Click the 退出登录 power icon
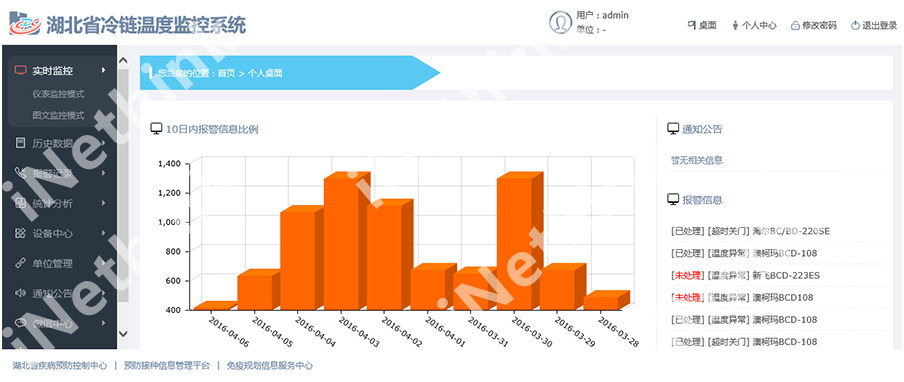The width and height of the screenshot is (904, 382). [856, 25]
